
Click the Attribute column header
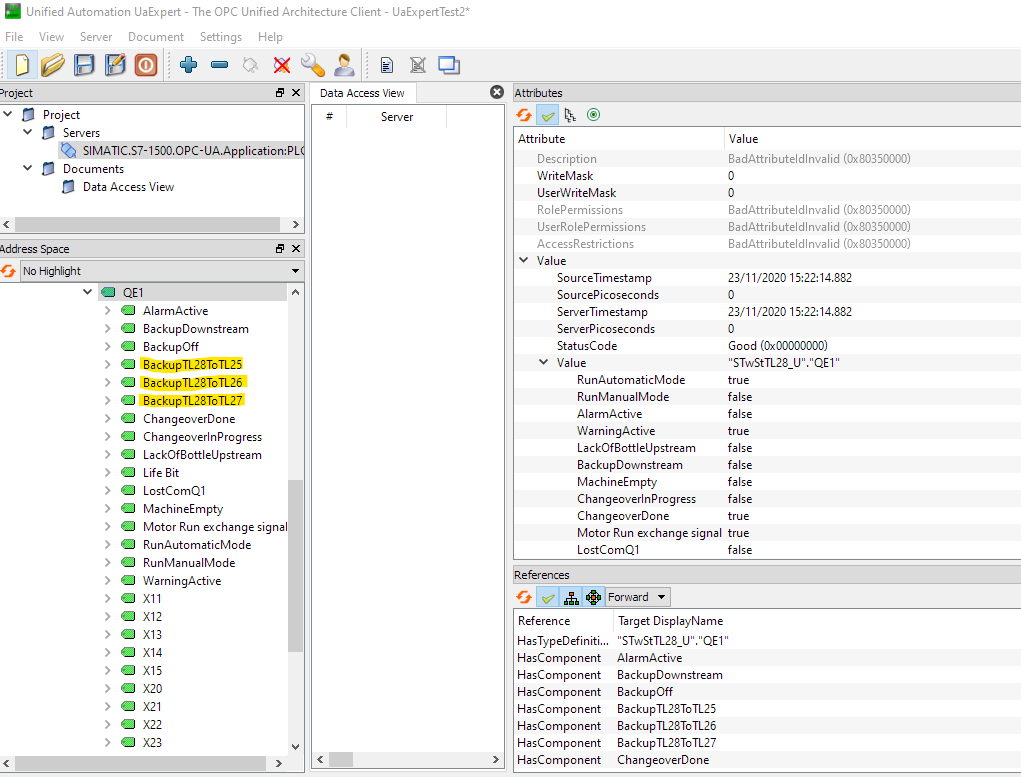[619, 139]
